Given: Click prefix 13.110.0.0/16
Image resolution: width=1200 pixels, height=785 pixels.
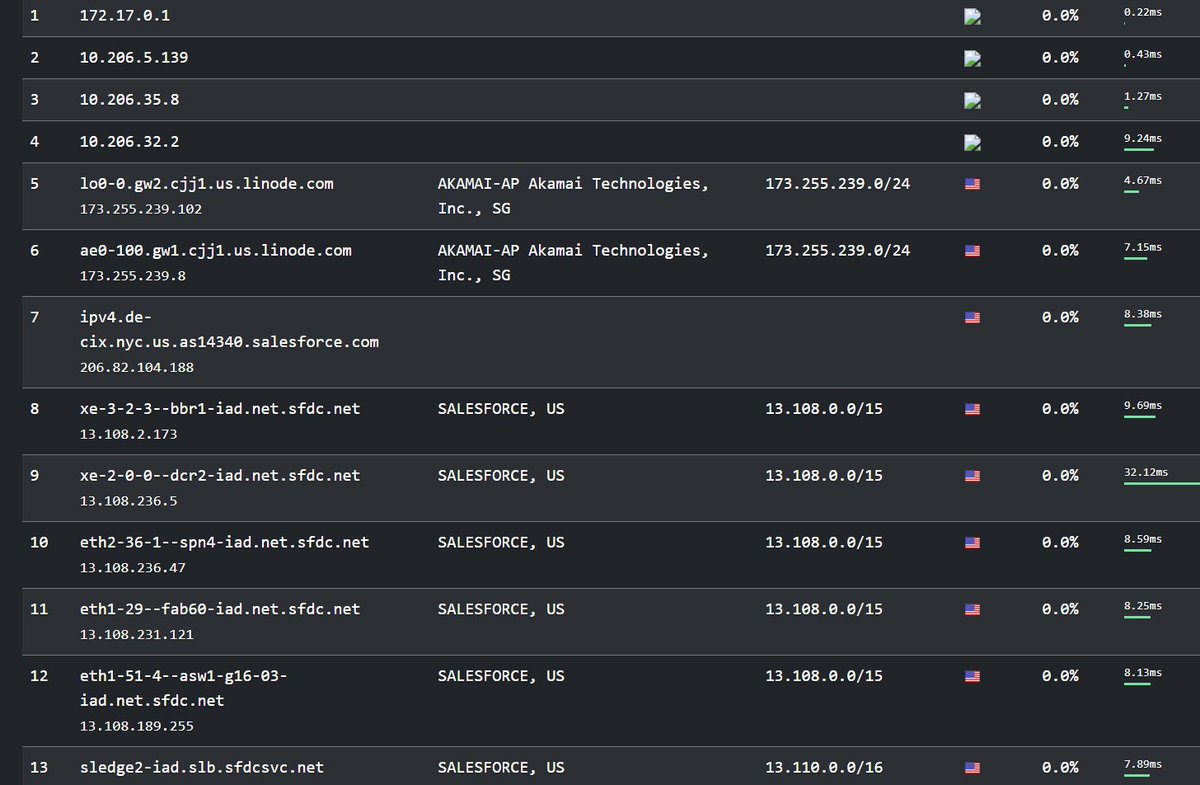Looking at the screenshot, I should click(824, 767).
